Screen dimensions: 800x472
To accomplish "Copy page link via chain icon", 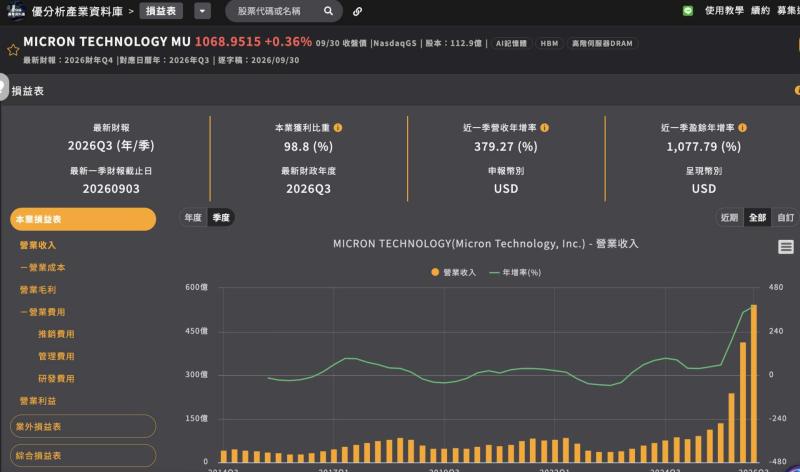I will 357,11.
